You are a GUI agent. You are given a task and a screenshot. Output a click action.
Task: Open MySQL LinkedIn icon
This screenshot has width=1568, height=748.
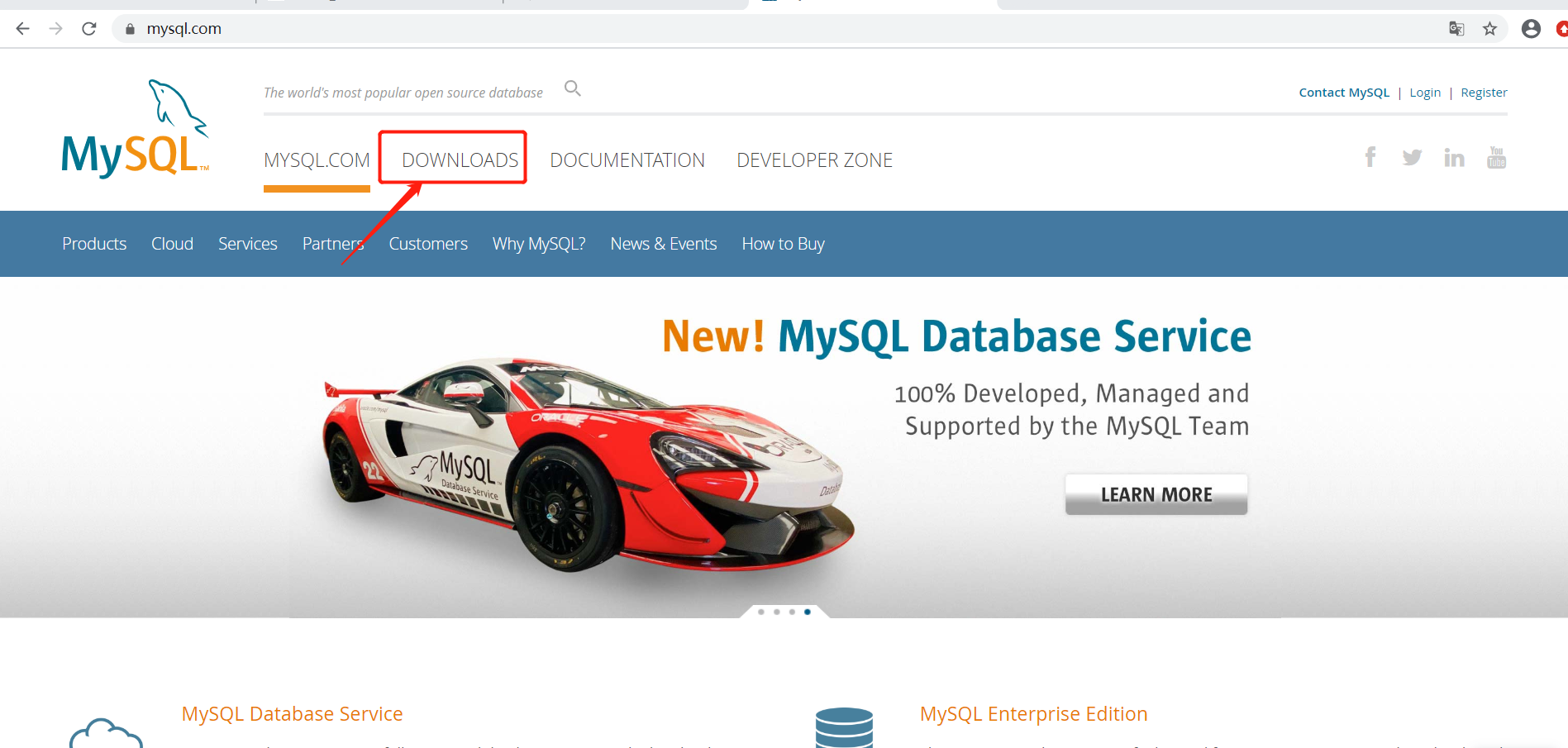click(x=1454, y=157)
